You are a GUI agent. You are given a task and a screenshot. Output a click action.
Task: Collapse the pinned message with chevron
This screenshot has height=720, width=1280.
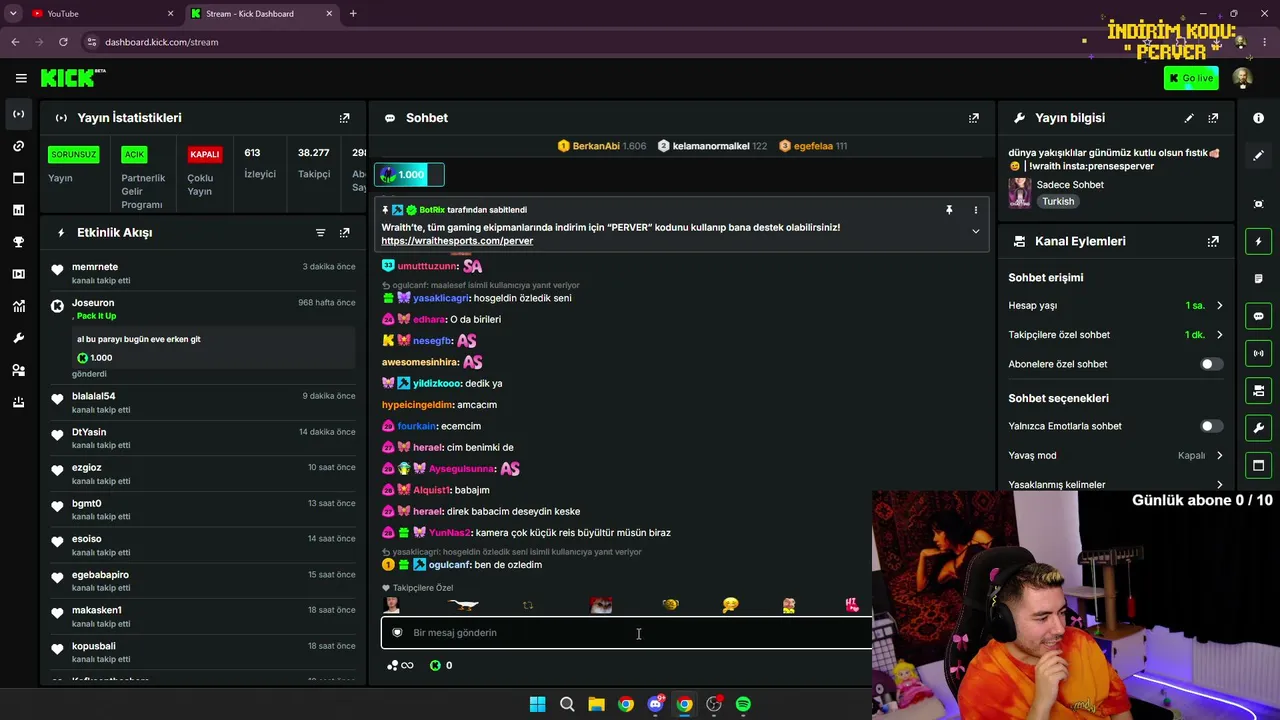[976, 232]
